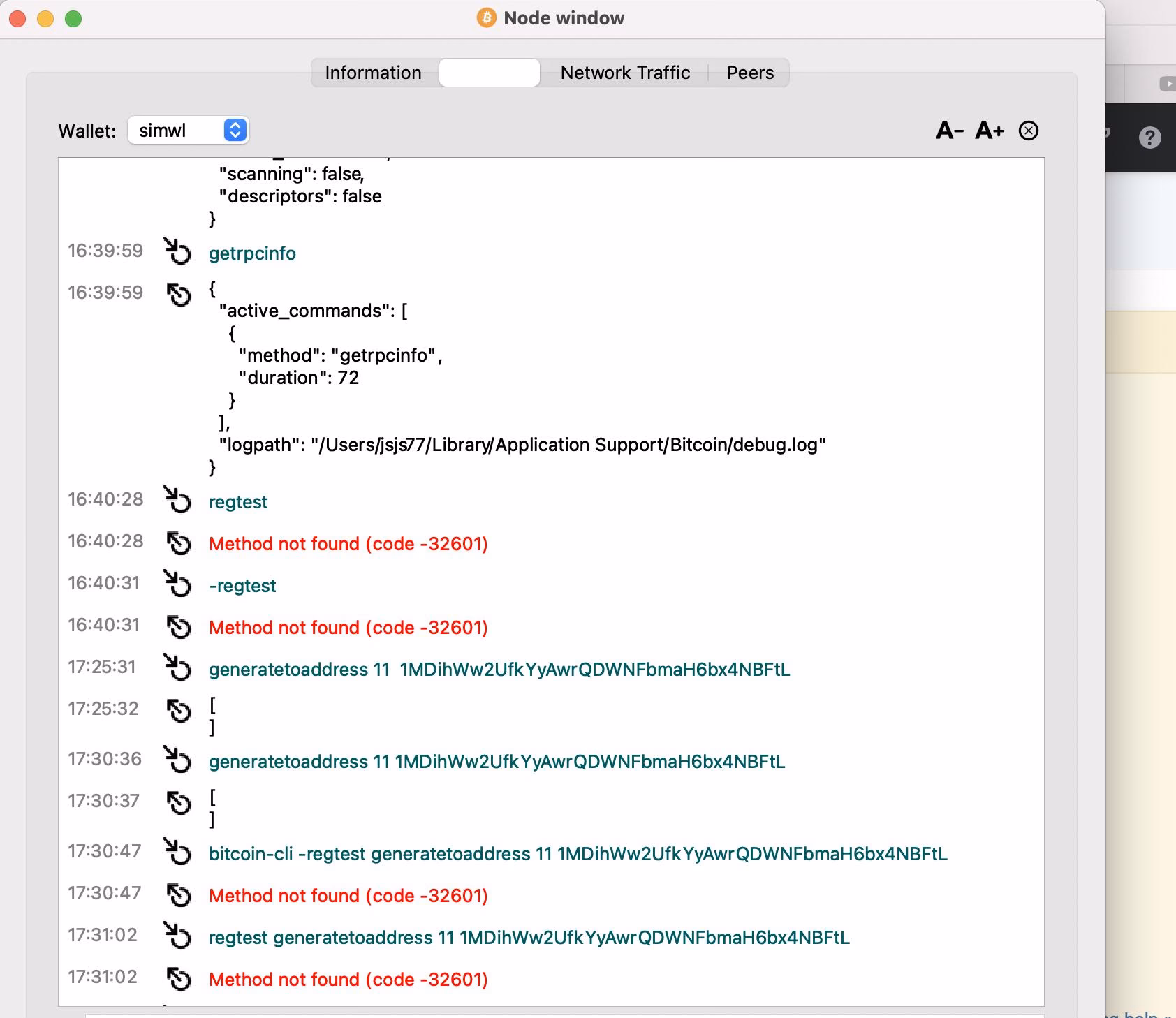Decrease console font size with A- icon
The image size is (1176, 1018).
point(948,131)
